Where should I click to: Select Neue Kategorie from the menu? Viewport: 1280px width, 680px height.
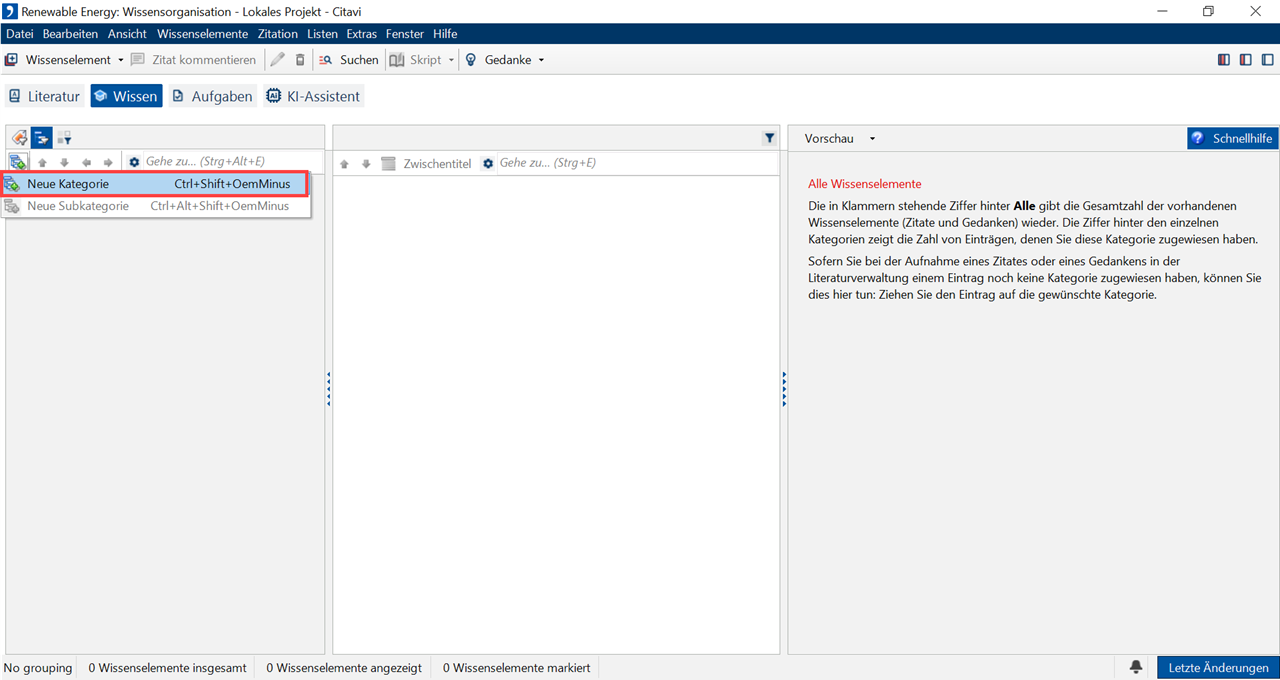(68, 184)
